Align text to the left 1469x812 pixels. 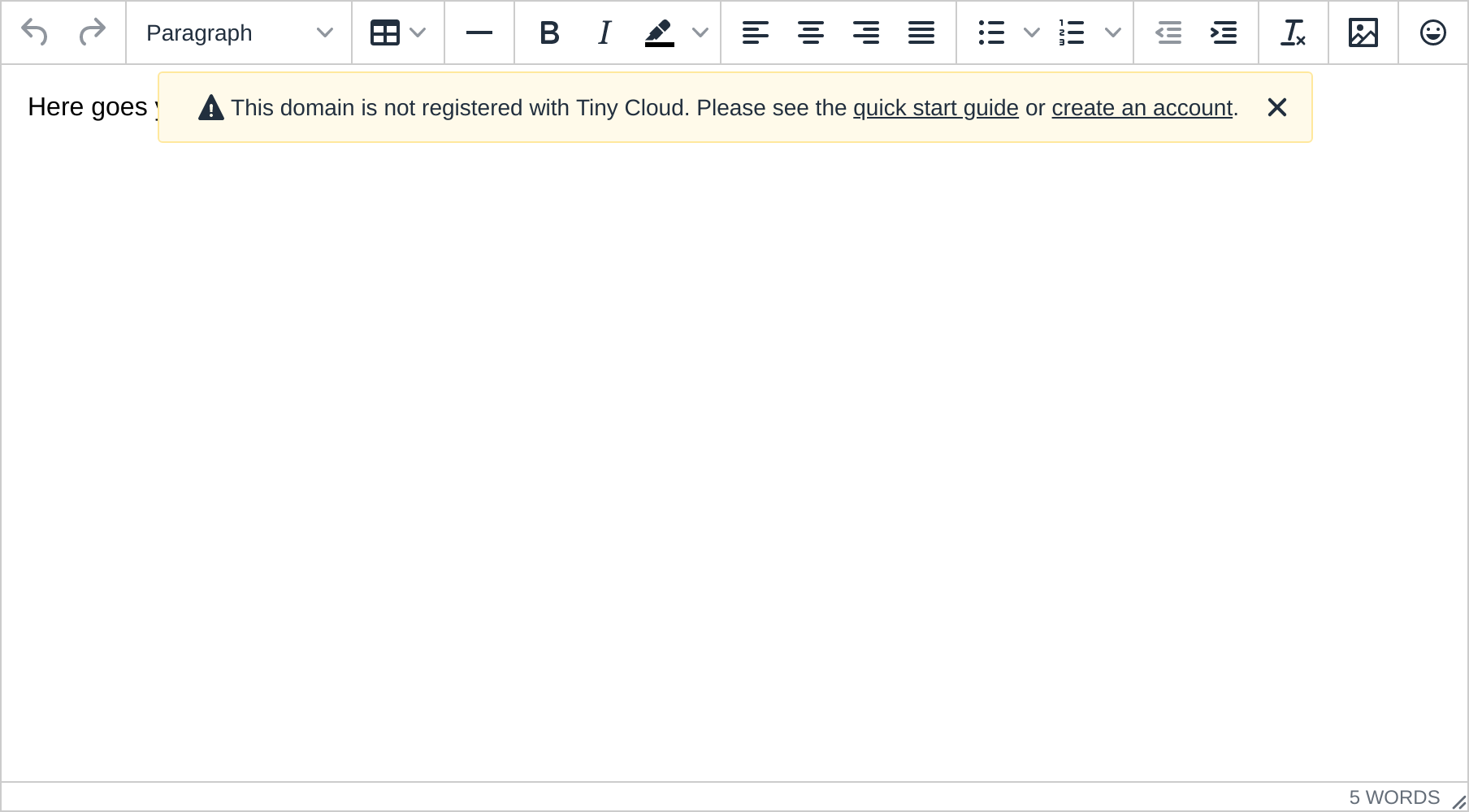pos(756,32)
